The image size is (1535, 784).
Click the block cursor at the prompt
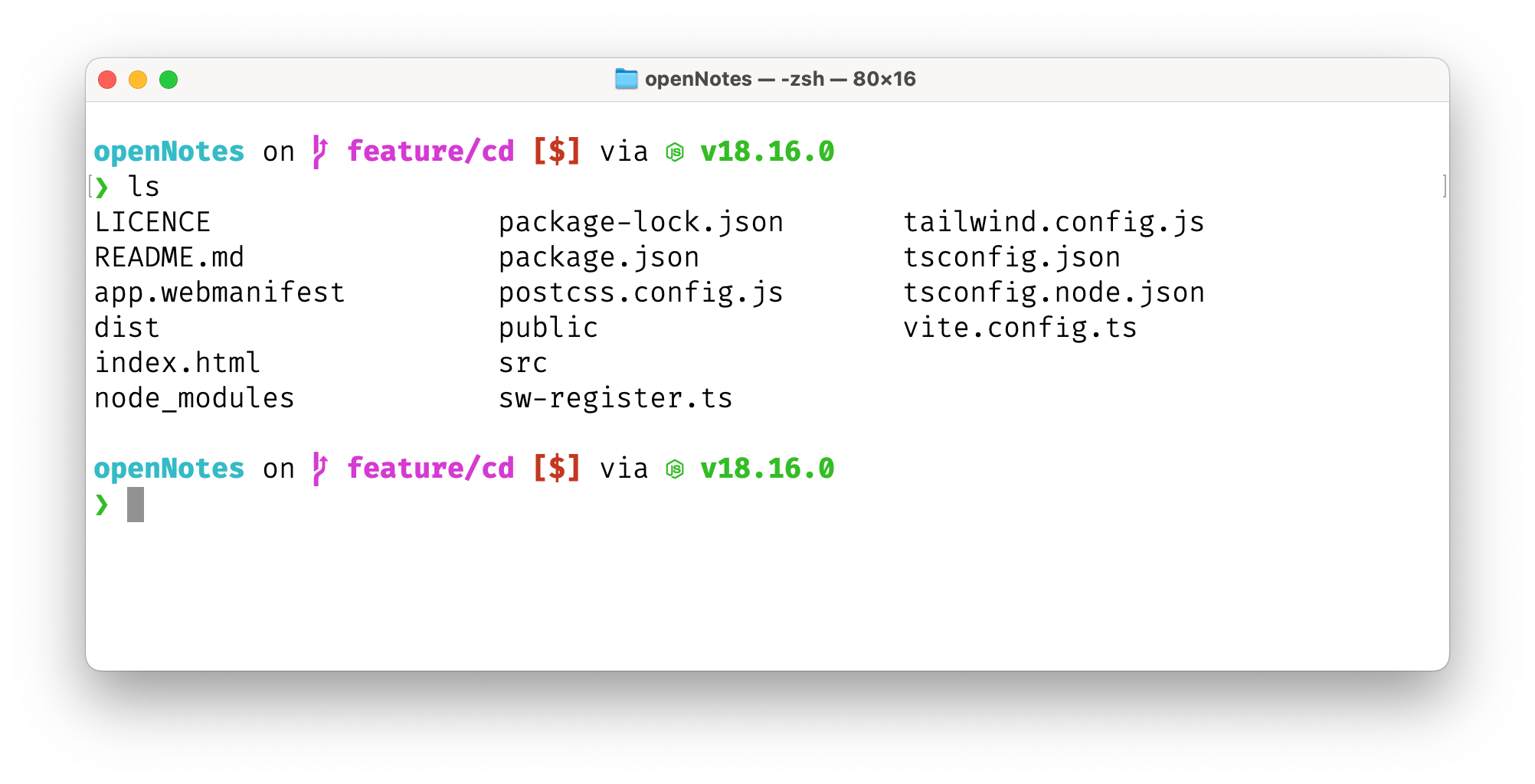[x=134, y=504]
